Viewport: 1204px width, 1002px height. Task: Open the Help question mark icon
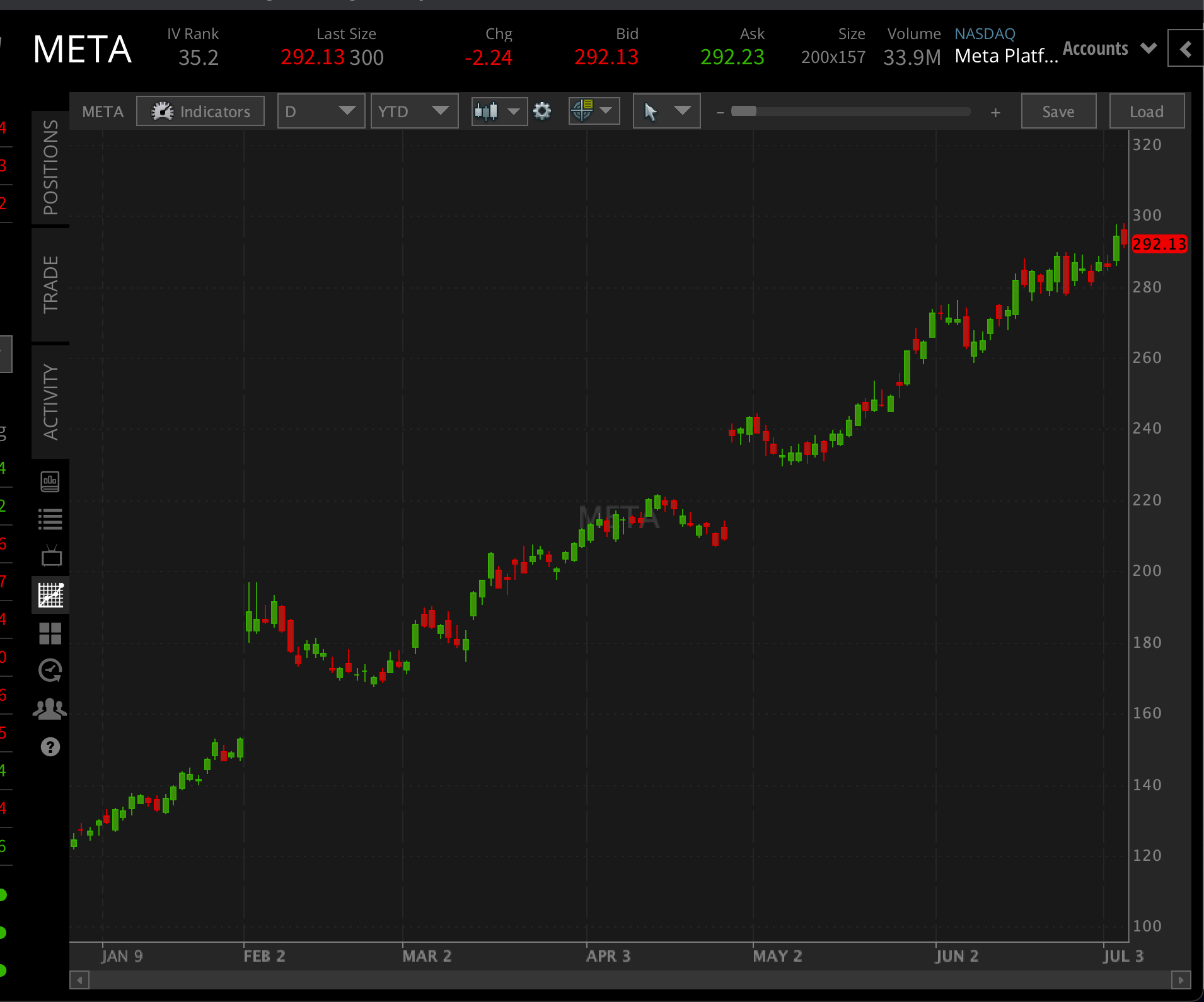click(50, 747)
